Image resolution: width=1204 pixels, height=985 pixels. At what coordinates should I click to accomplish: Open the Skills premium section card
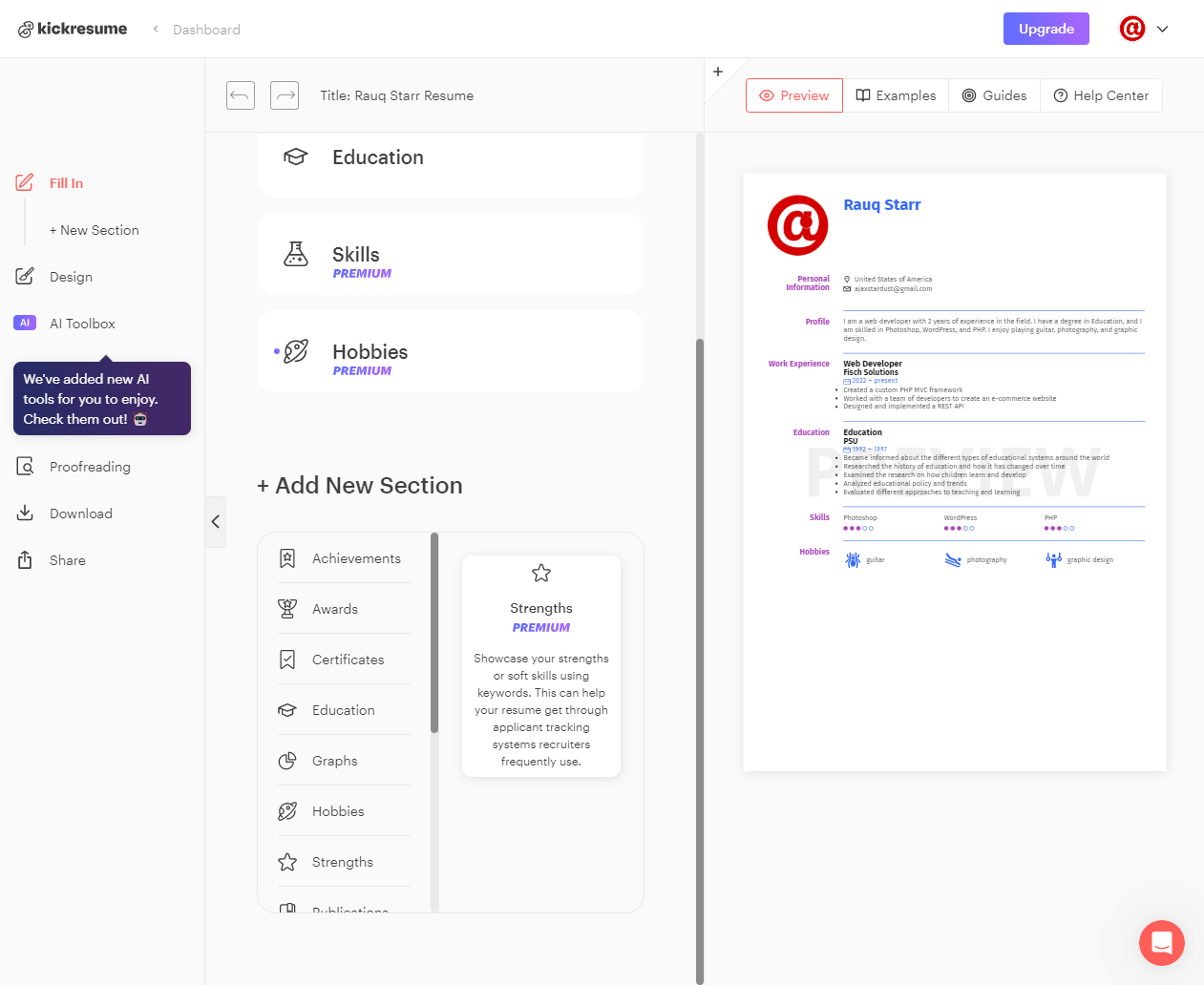pyautogui.click(x=451, y=254)
